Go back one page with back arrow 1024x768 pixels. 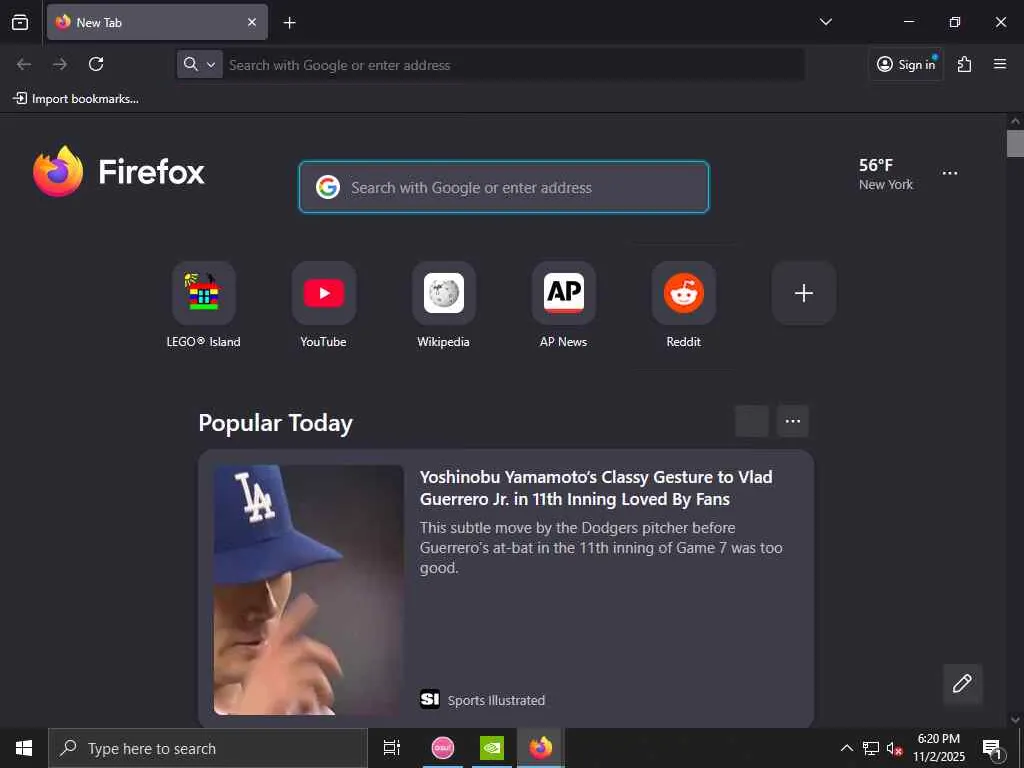24,64
